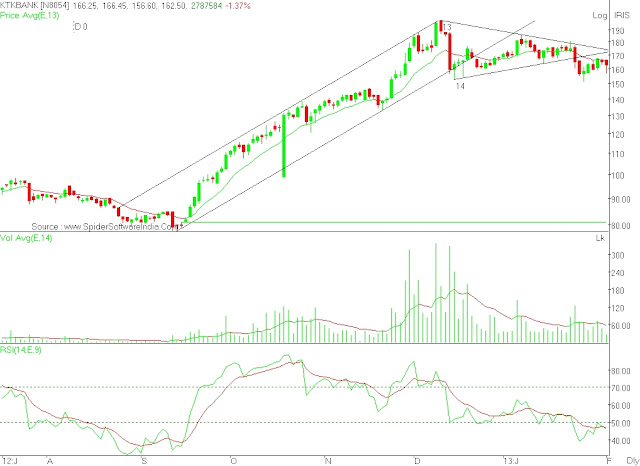Click the KTKBANK [N8054] symbol title
Viewport: 640px width, 466px height.
(35, 6)
